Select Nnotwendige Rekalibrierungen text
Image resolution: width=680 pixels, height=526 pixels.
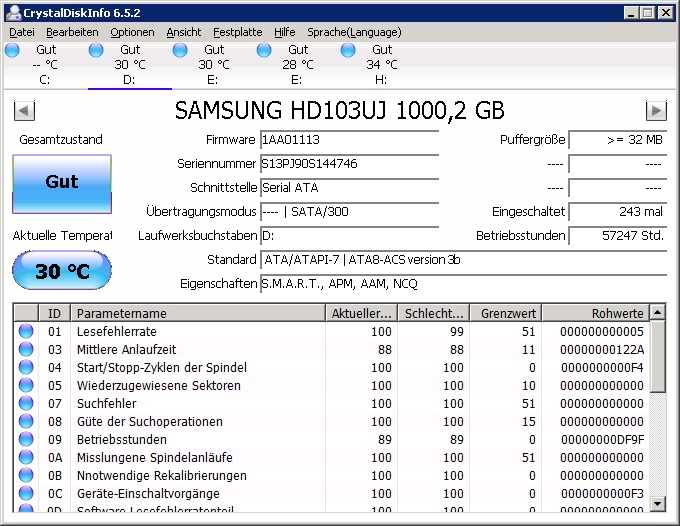tap(162, 476)
